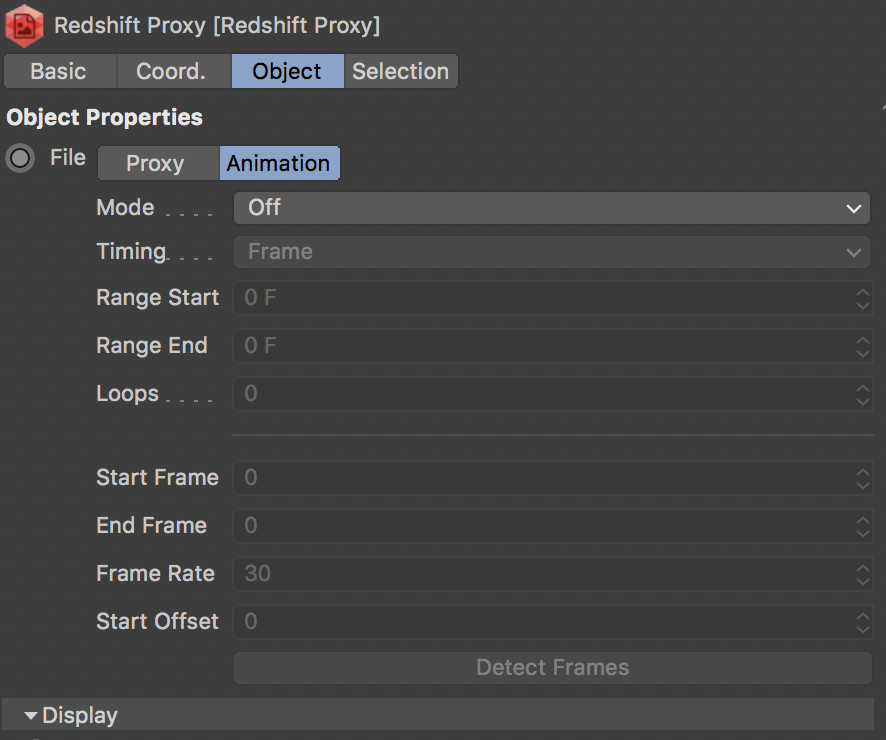Image resolution: width=886 pixels, height=740 pixels.
Task: Click the Start Offset stepper arrows
Action: [x=863, y=622]
